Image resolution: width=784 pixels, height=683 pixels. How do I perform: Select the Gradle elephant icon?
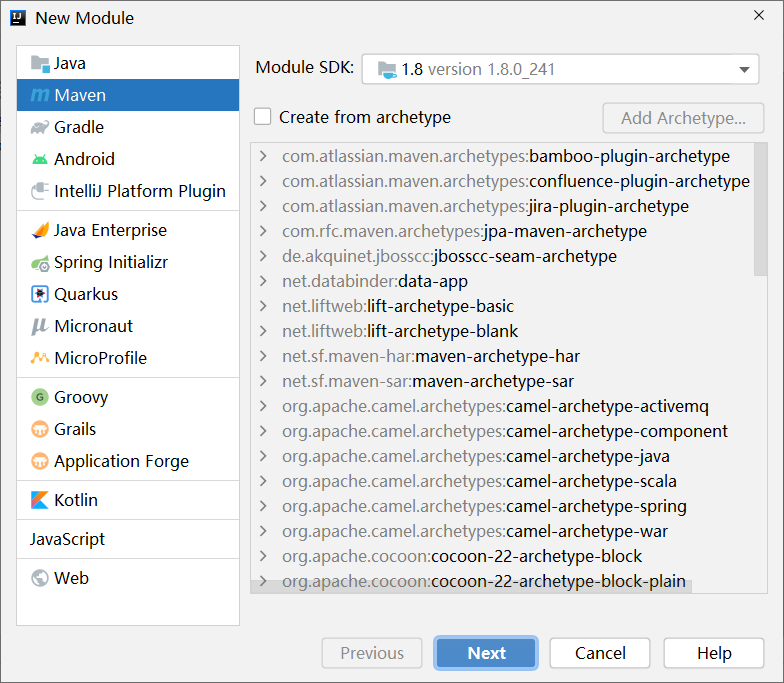pyautogui.click(x=40, y=128)
